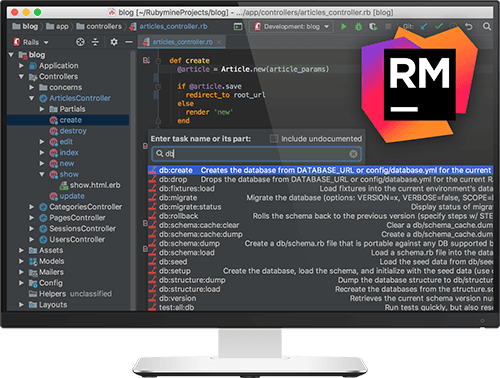Select the test:all:db task
Viewport: 500px width, 378px height.
320,307
